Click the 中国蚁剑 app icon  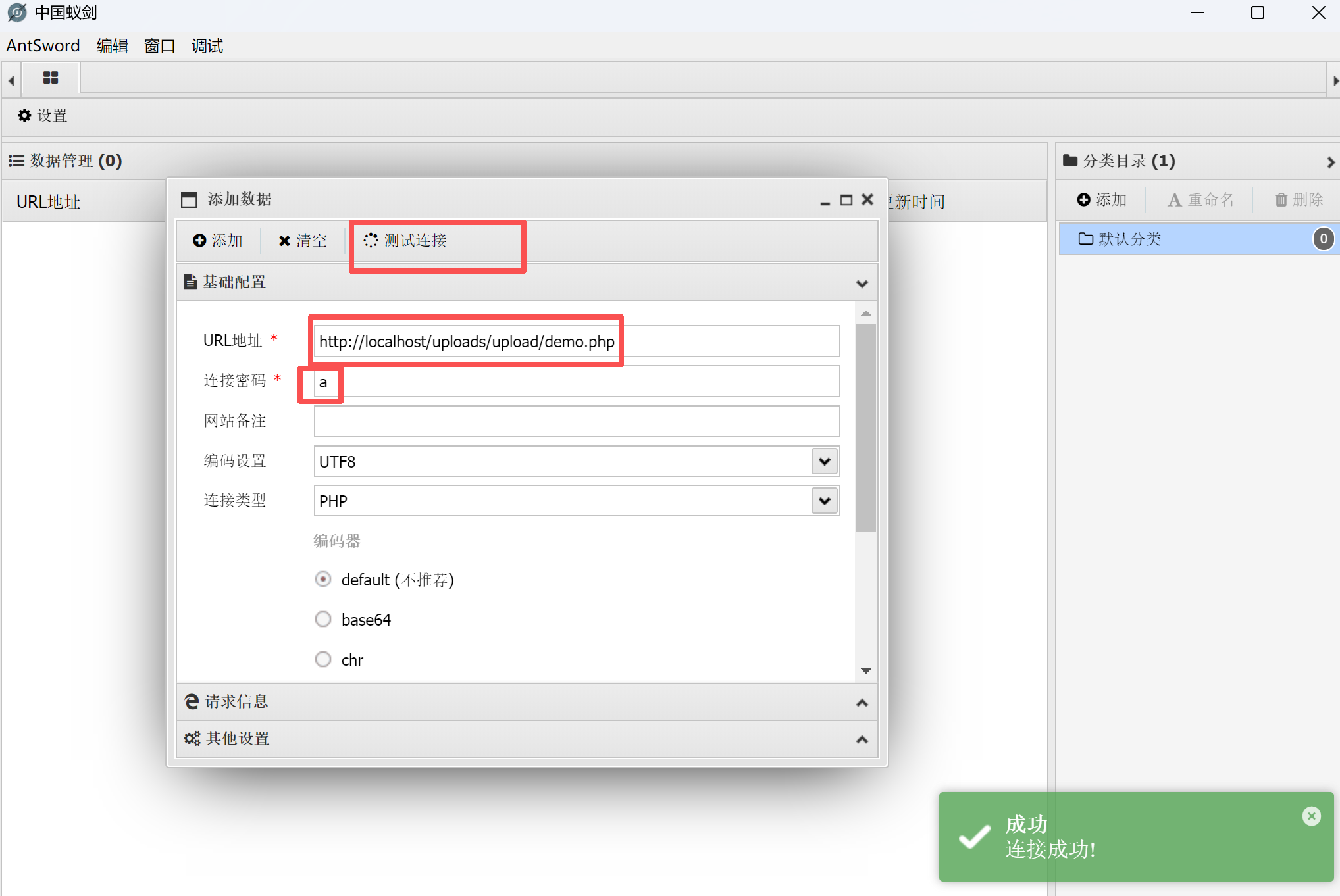[x=18, y=12]
